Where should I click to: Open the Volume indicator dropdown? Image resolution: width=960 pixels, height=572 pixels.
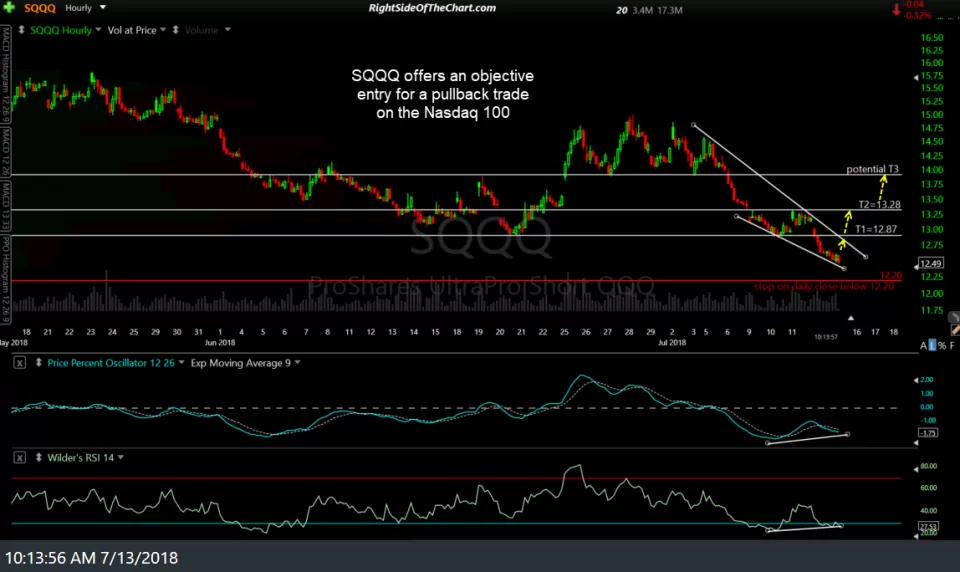click(227, 29)
